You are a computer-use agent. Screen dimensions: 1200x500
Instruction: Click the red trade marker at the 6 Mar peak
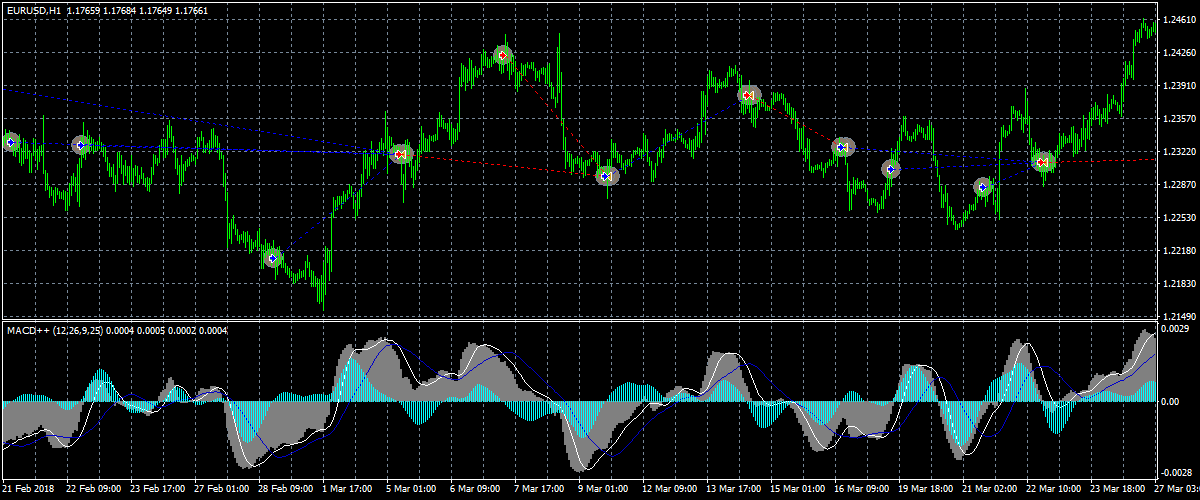coord(503,55)
